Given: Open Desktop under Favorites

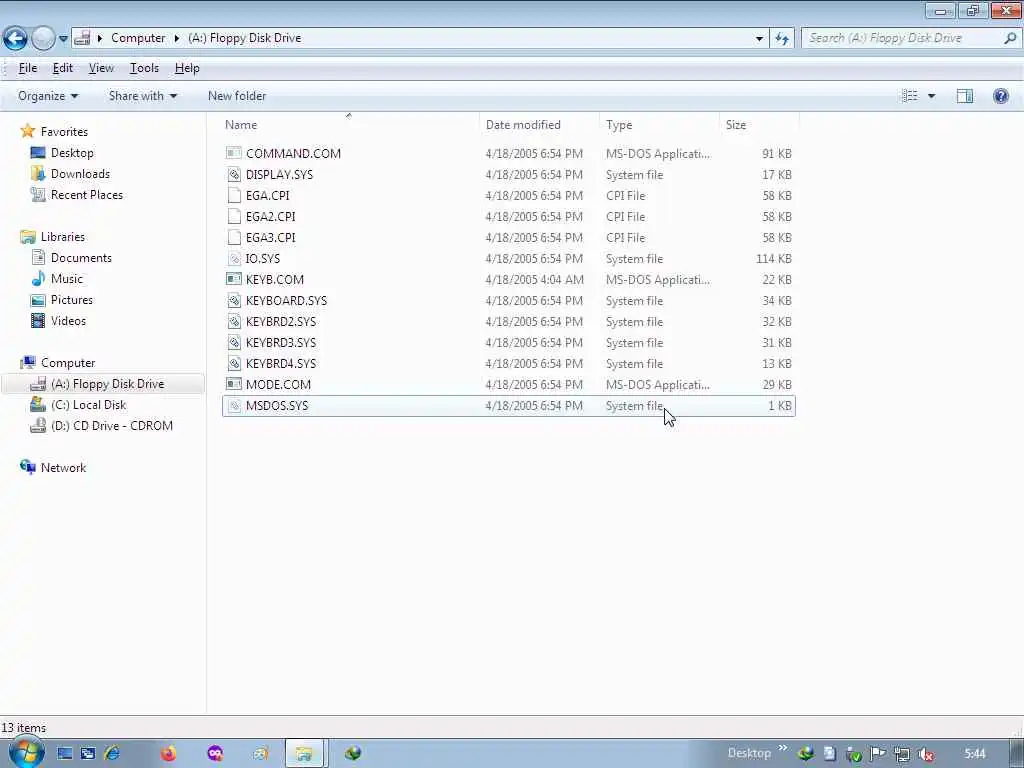Looking at the screenshot, I should point(72,153).
